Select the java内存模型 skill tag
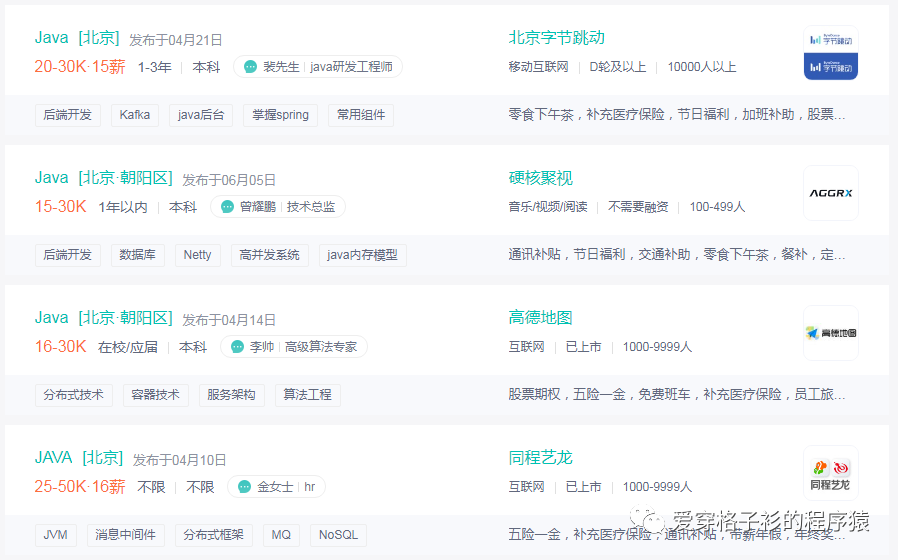 point(363,255)
